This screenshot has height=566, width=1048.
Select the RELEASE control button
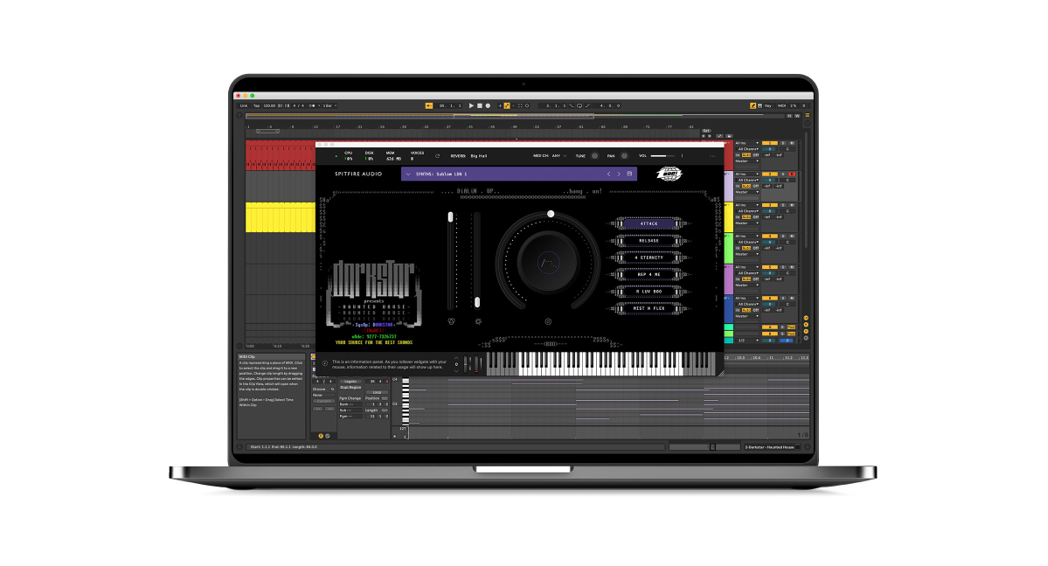[648, 241]
